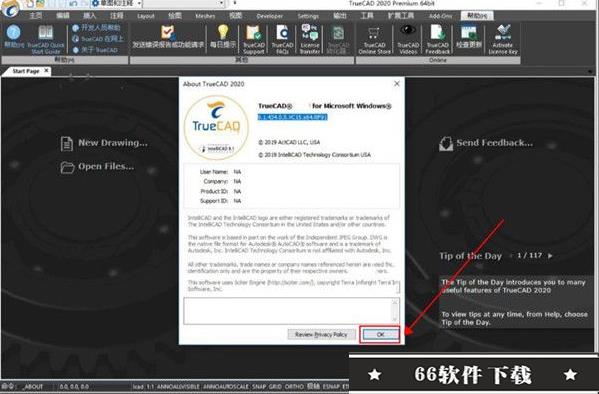The height and width of the screenshot is (394, 599).
Task: Open TrueCAD Support in the ribbon
Action: click(x=254, y=39)
